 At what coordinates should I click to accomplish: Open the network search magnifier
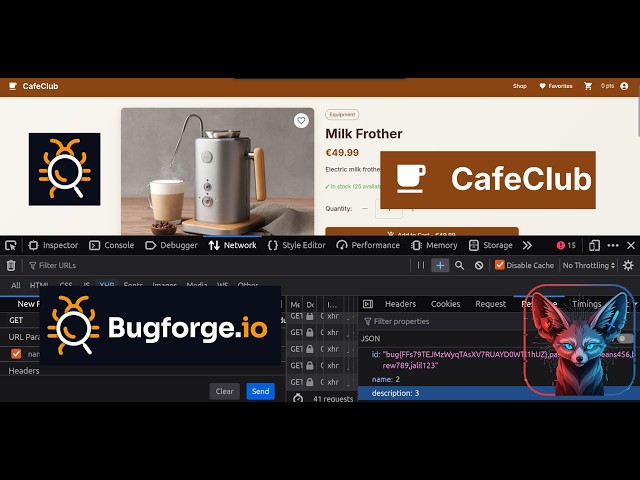(x=460, y=265)
